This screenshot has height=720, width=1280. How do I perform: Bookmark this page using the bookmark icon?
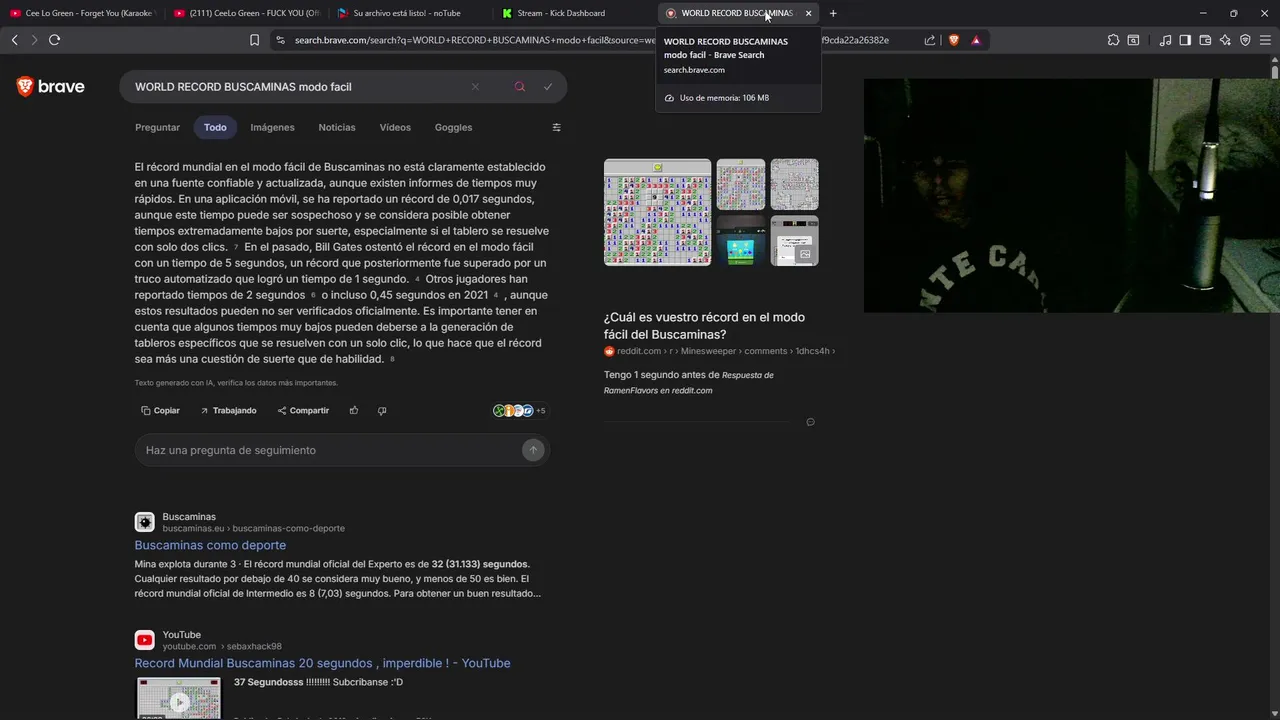point(254,40)
